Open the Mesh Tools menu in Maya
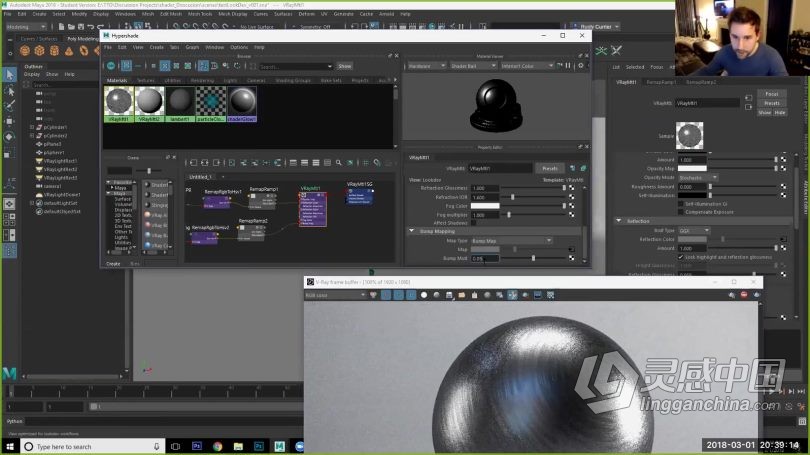 pos(200,14)
